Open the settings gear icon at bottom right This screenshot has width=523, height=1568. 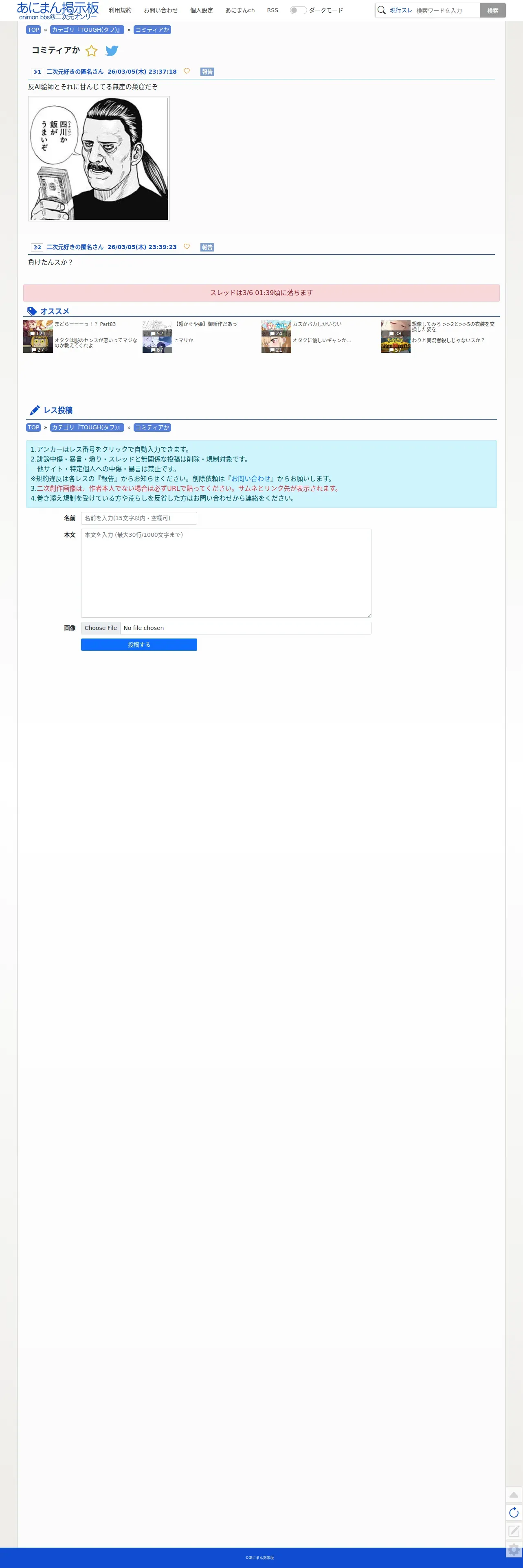(514, 1550)
